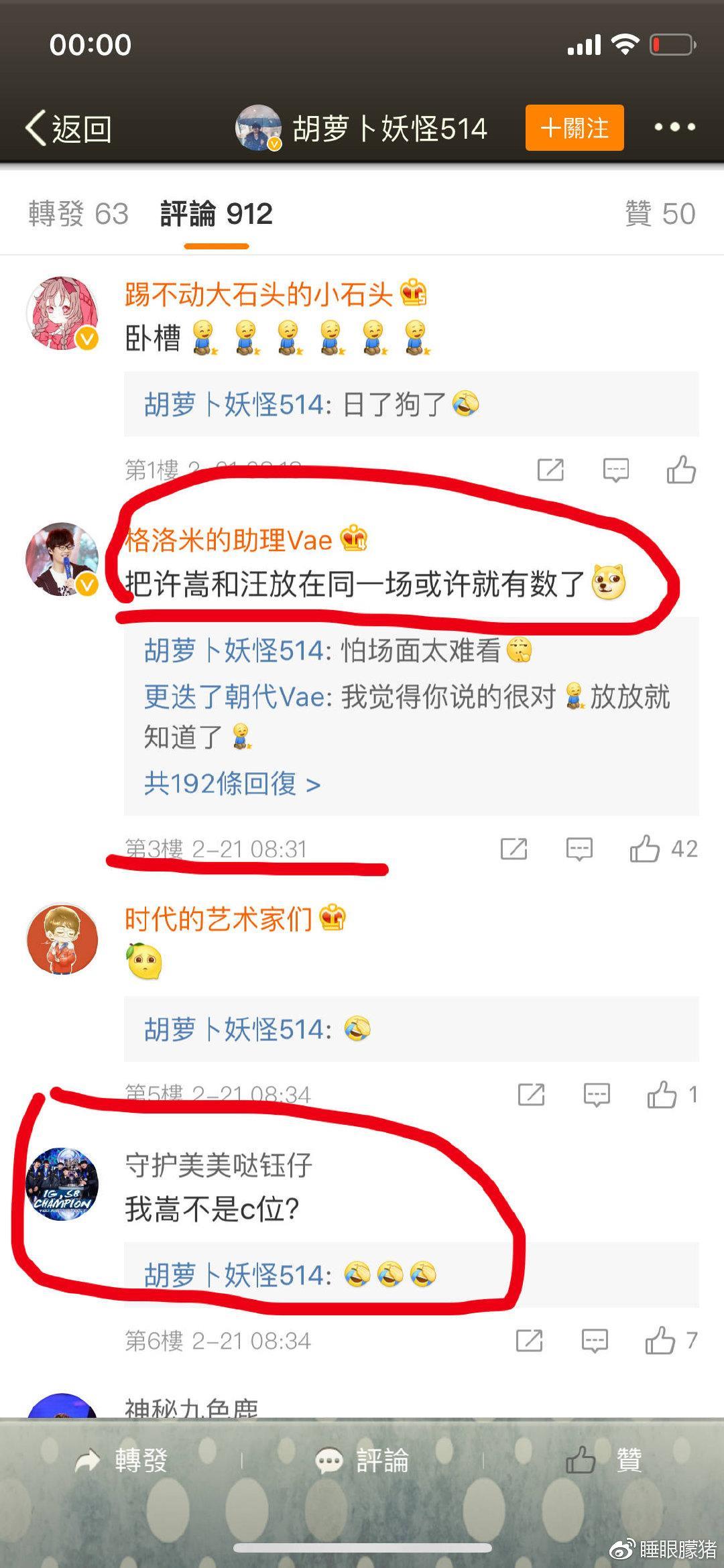Tap the 返回 back arrow
This screenshot has height=1568, width=724.
[x=68, y=128]
